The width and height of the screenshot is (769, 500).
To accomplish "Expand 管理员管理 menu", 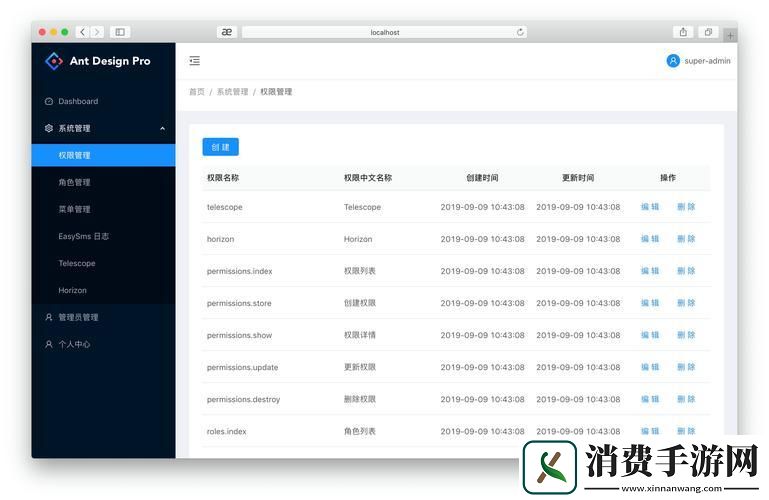I will [103, 317].
